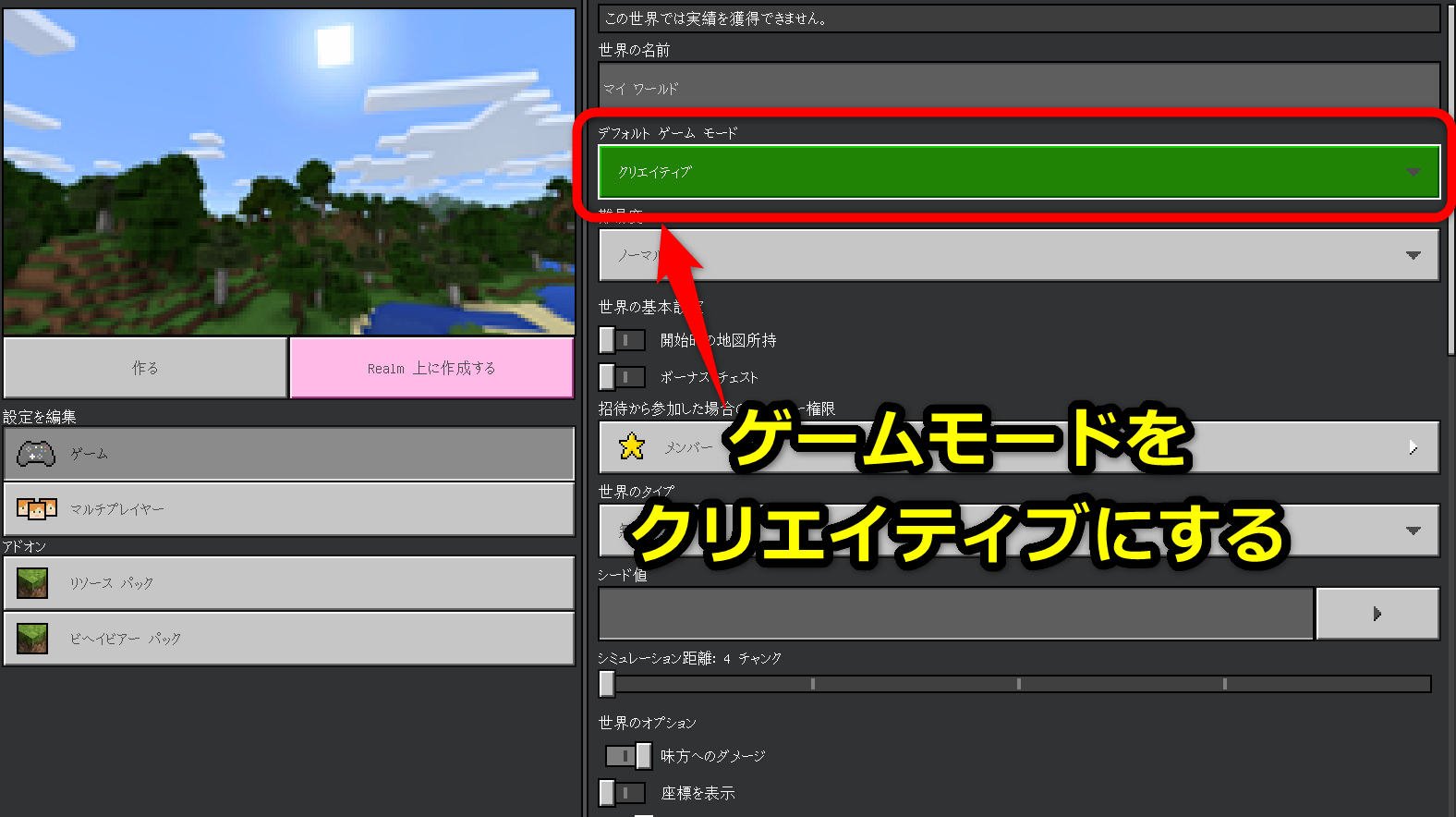Toggle 座標を表示 switch

point(623,793)
